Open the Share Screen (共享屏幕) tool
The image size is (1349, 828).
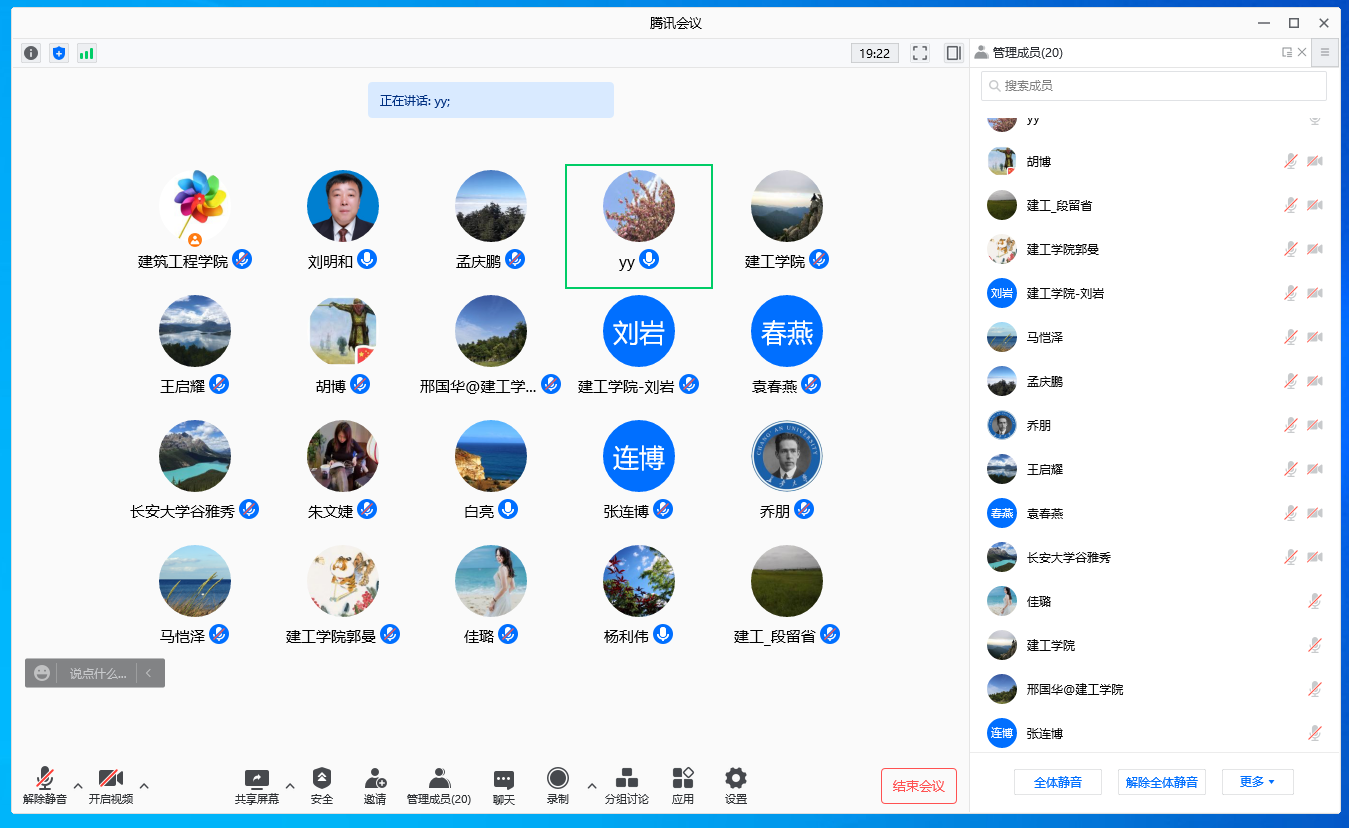(257, 786)
